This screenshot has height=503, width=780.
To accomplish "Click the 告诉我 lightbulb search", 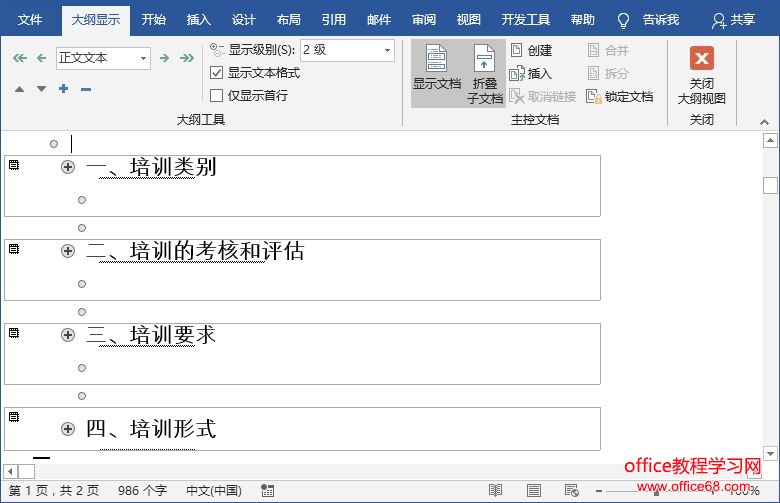I will pyautogui.click(x=648, y=20).
